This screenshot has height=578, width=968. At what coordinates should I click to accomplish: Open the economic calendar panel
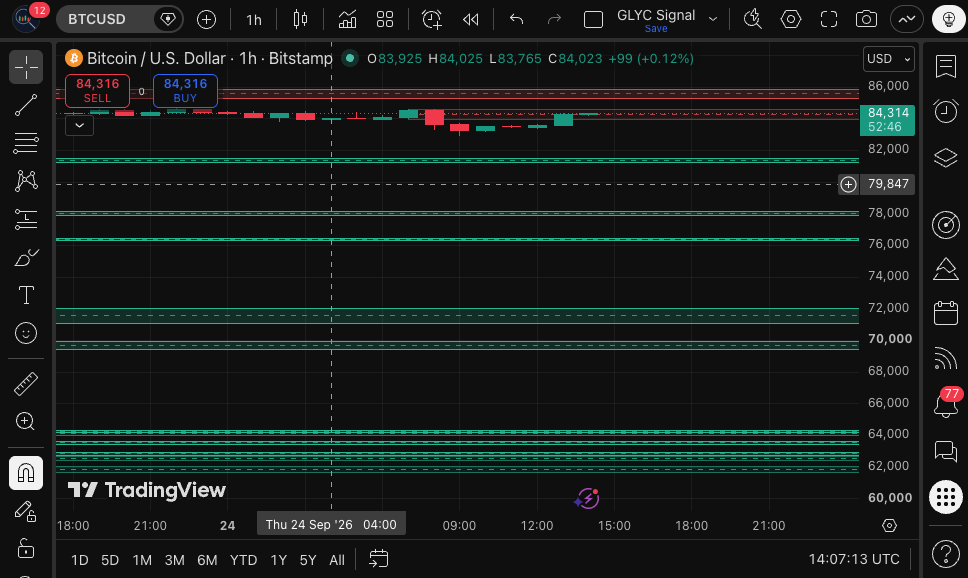click(946, 312)
